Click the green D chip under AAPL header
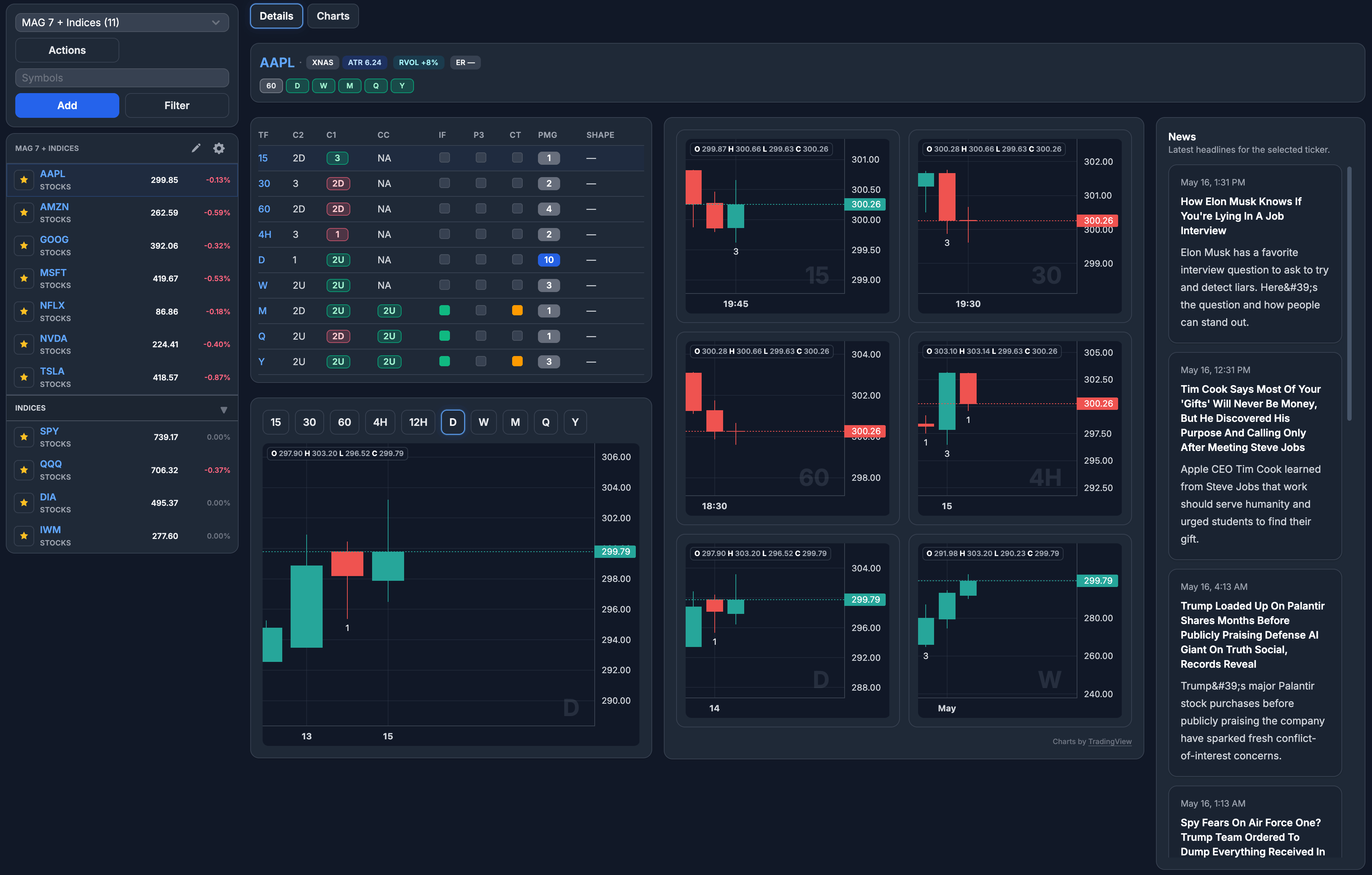Viewport: 1372px width, 875px height. pyautogui.click(x=298, y=86)
